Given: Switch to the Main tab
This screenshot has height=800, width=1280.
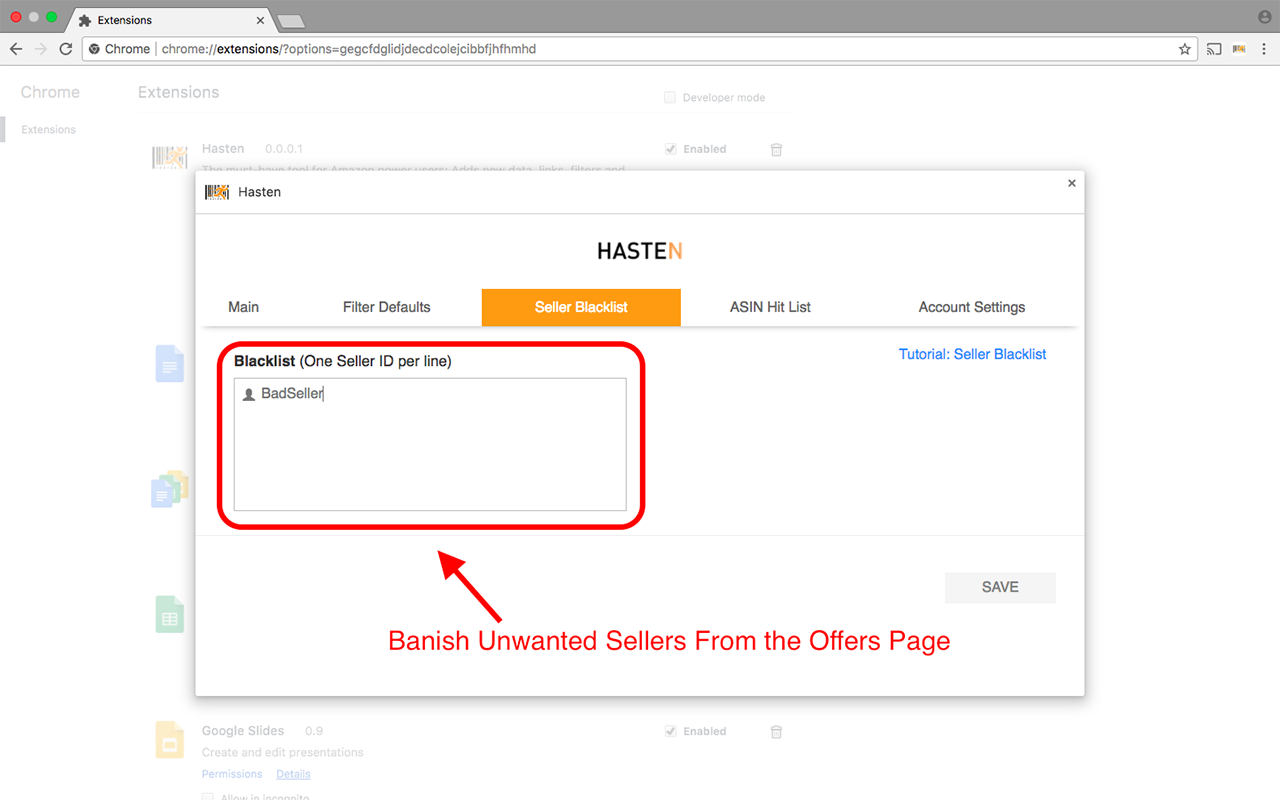Looking at the screenshot, I should pos(243,307).
